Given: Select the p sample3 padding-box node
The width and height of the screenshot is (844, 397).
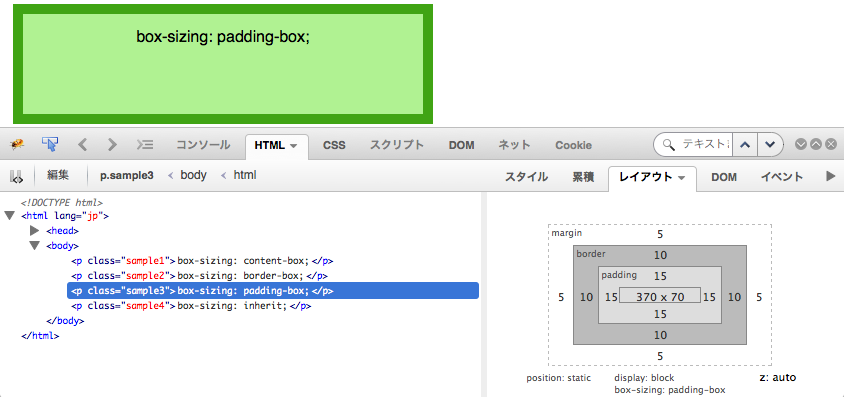Looking at the screenshot, I should click(273, 291).
